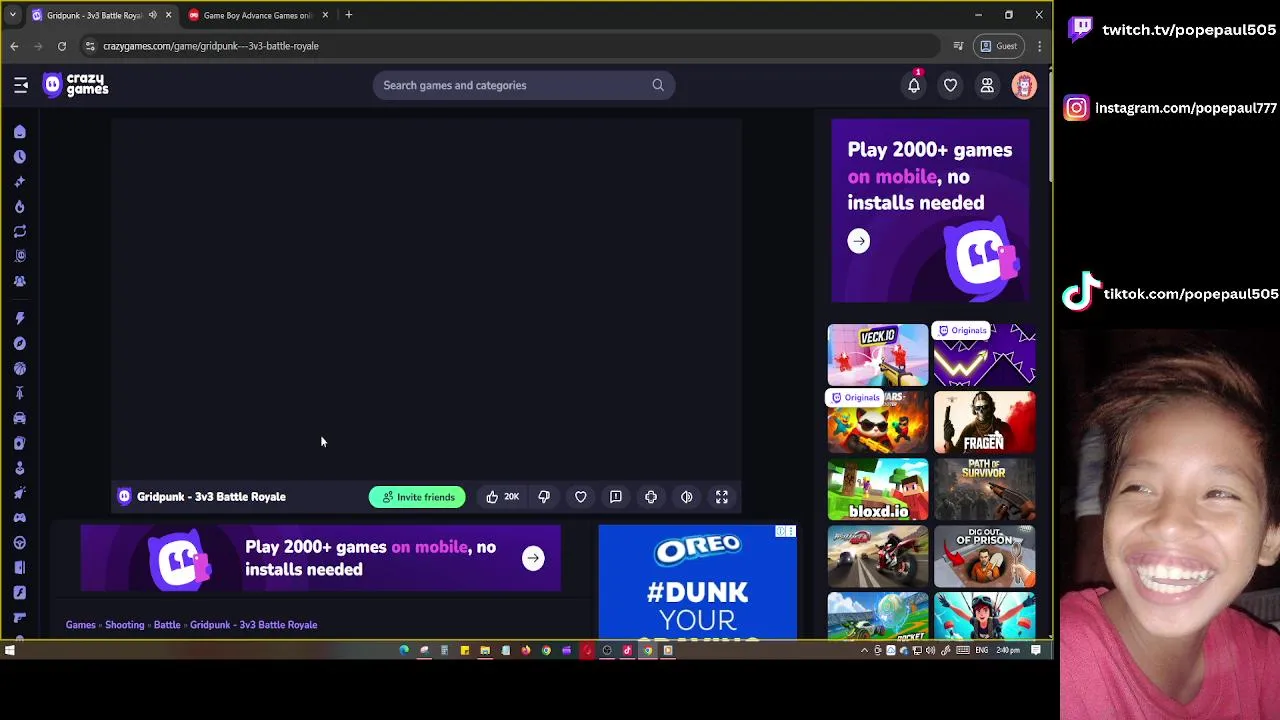Open Dig Out of Prison thumbnail
The height and width of the screenshot is (720, 1280).
click(985, 557)
